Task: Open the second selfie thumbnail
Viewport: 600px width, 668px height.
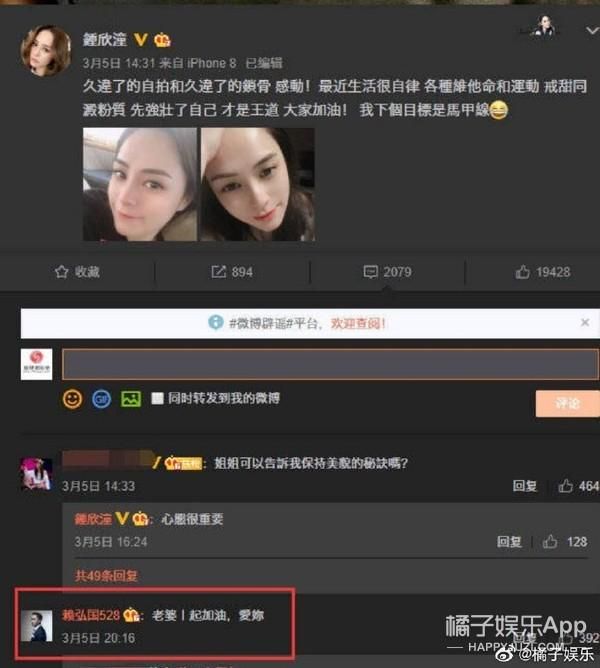Action: tap(258, 184)
